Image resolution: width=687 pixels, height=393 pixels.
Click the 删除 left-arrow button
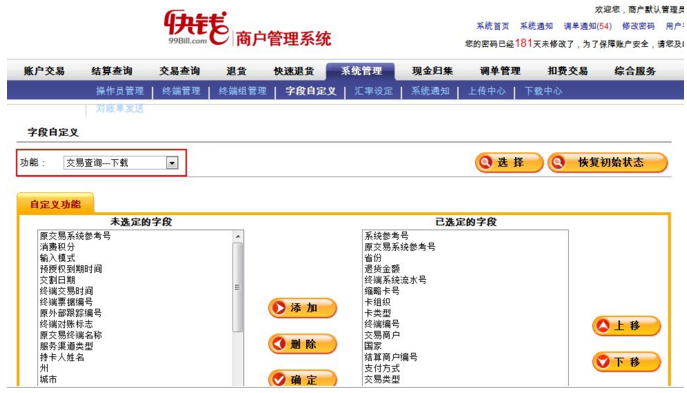[302, 344]
